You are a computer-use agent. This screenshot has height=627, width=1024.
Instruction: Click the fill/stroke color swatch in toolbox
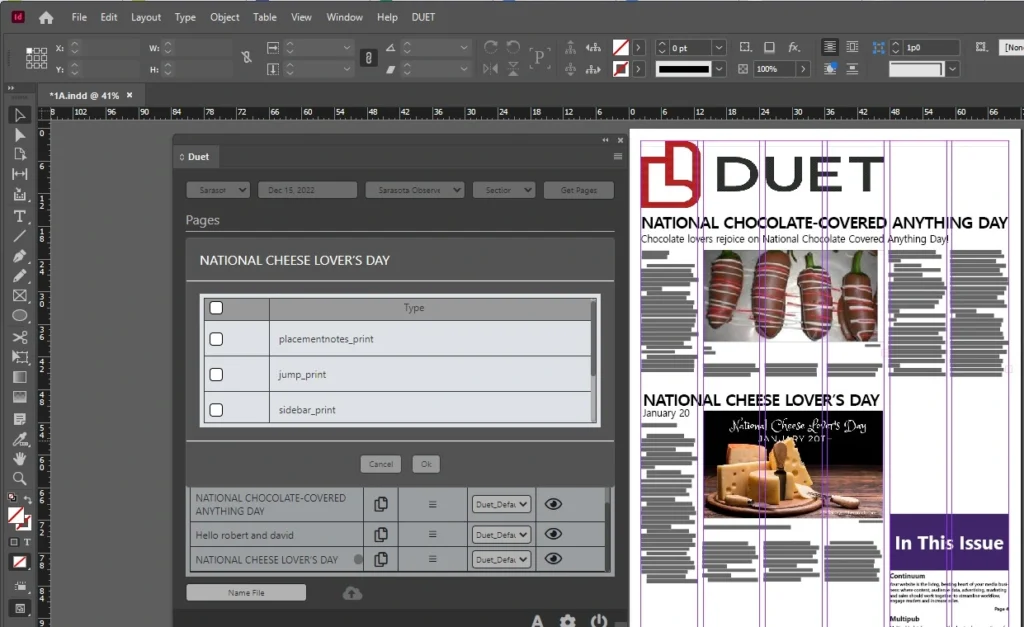pyautogui.click(x=17, y=517)
